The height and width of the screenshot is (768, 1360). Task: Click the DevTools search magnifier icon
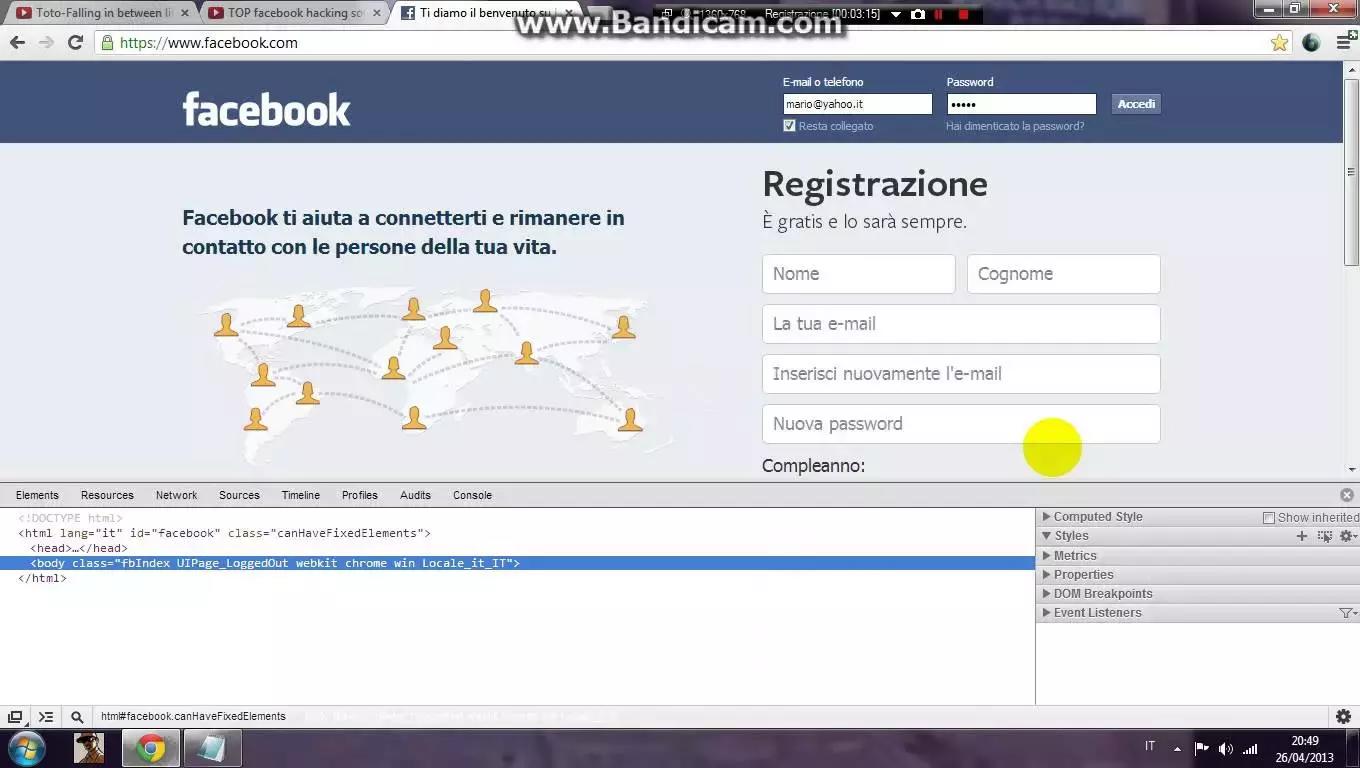(x=77, y=717)
